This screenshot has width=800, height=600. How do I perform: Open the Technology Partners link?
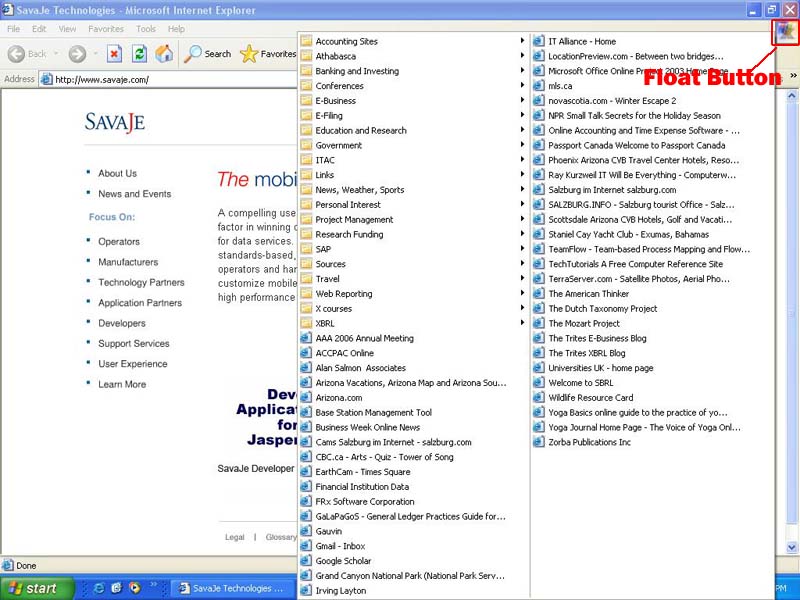[x=141, y=283]
